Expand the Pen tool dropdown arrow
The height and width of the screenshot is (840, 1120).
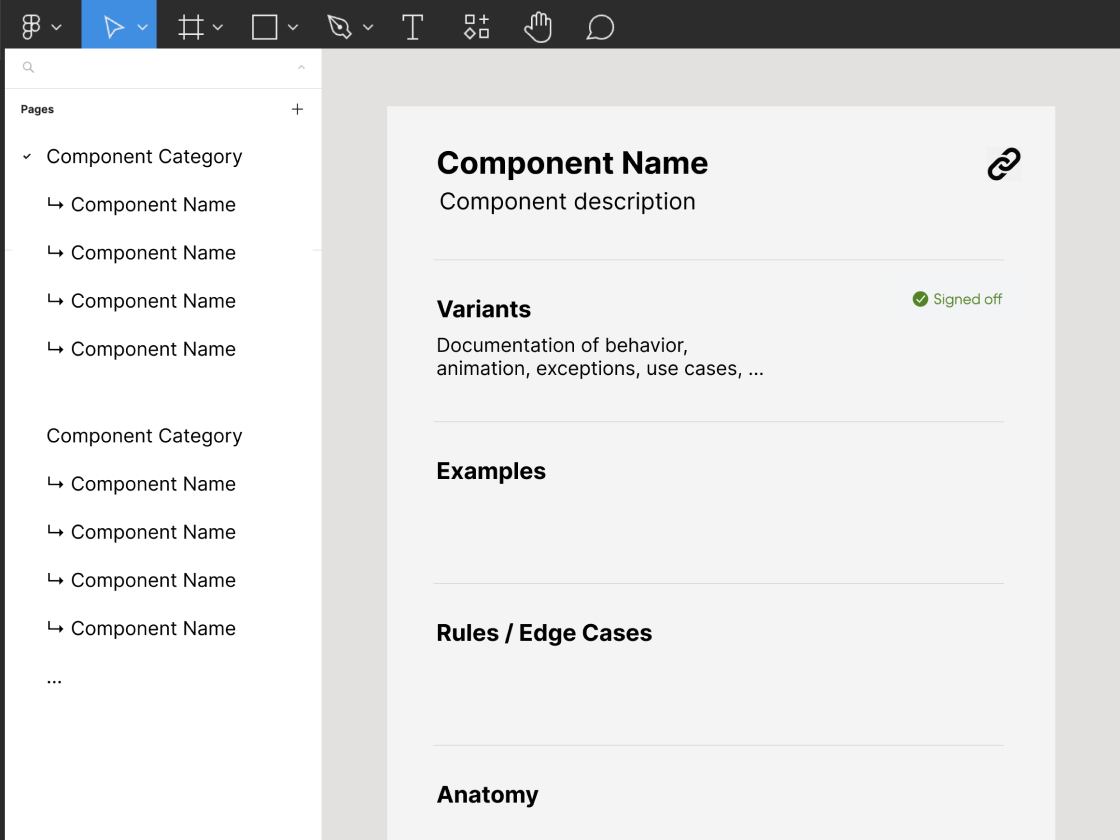coord(368,28)
